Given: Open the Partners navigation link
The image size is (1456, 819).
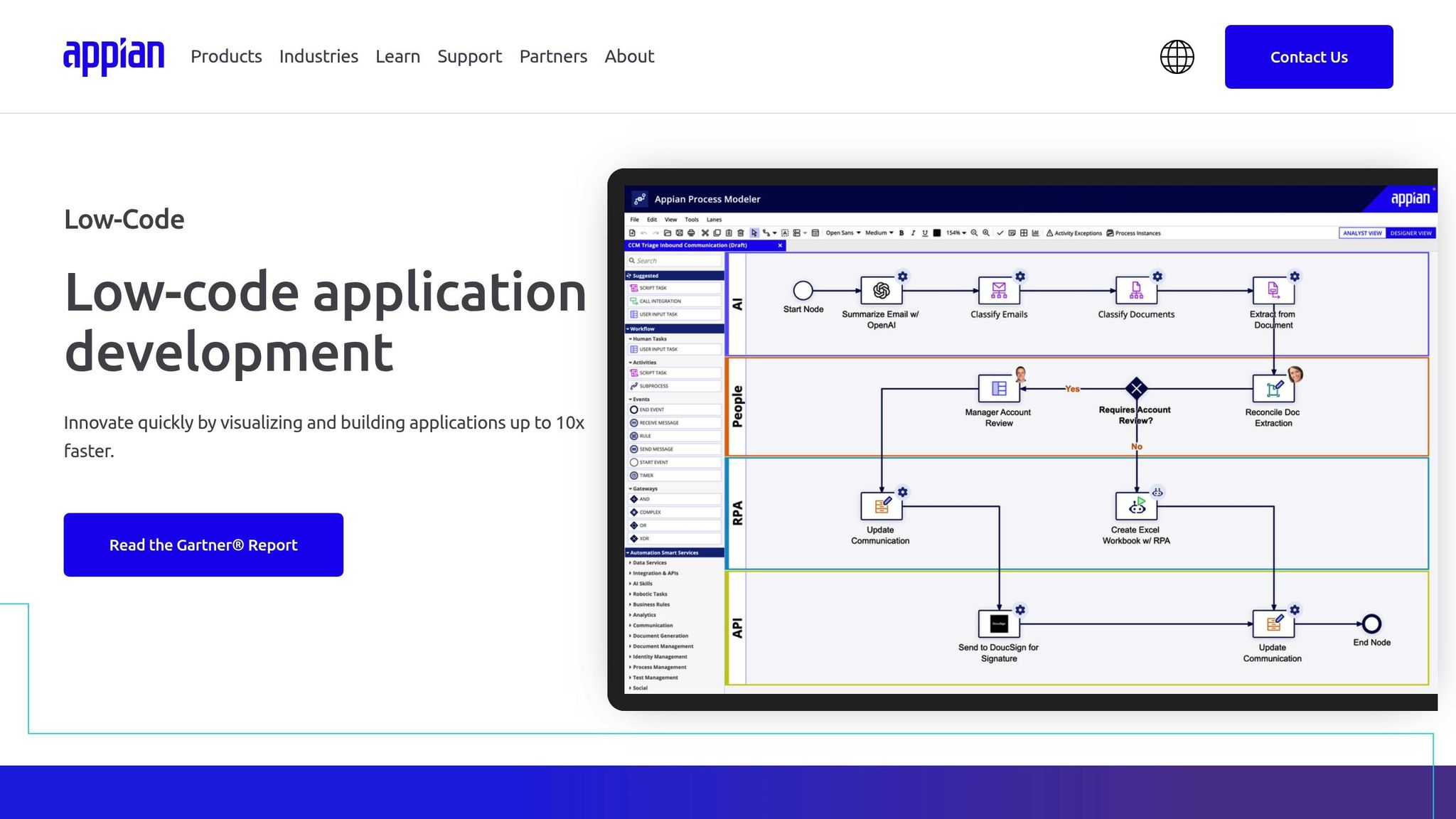Looking at the screenshot, I should [x=553, y=56].
